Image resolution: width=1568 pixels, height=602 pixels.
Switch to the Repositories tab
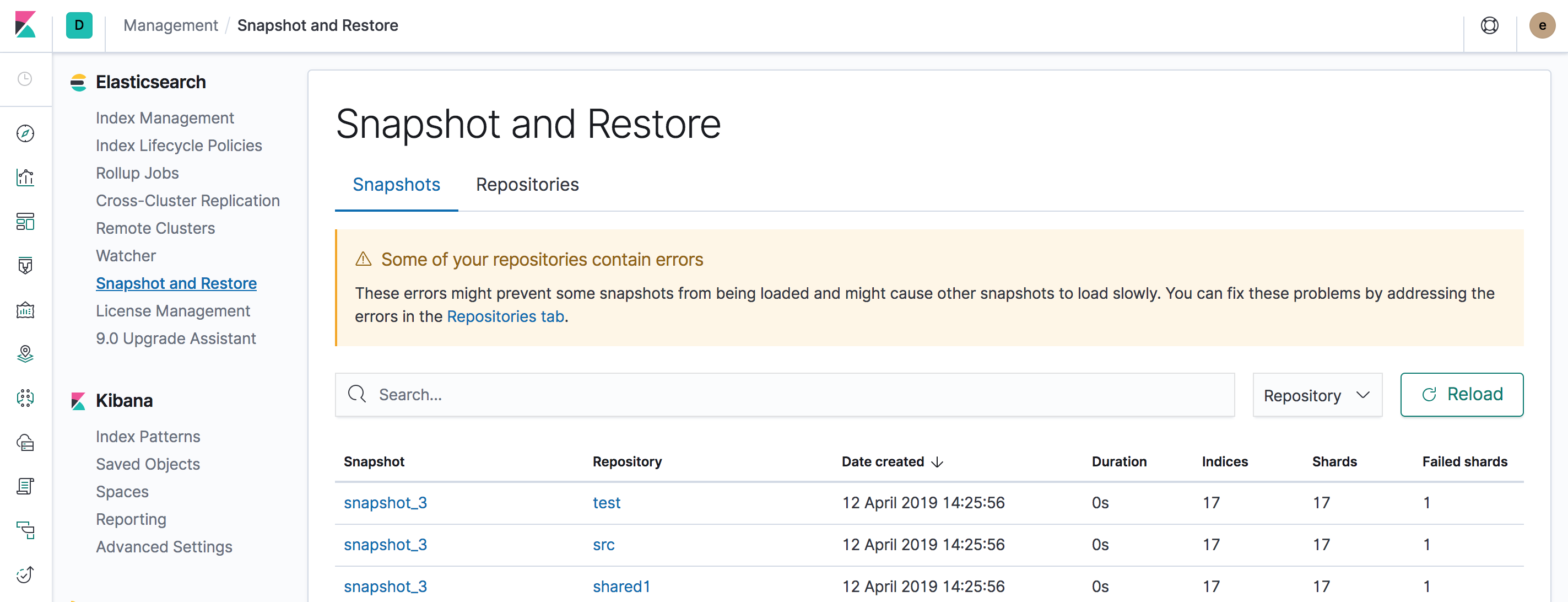[527, 185]
